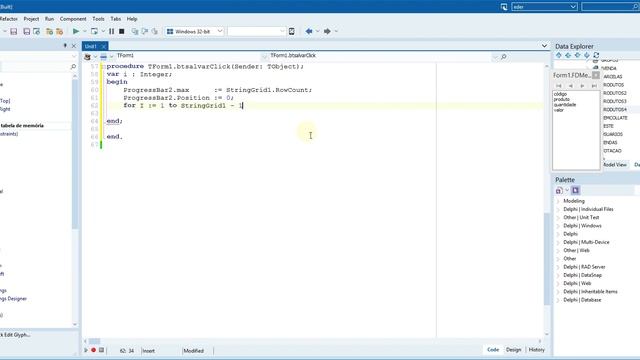Click the Run Without Debugging icon
The image size is (640, 360).
(94, 31)
